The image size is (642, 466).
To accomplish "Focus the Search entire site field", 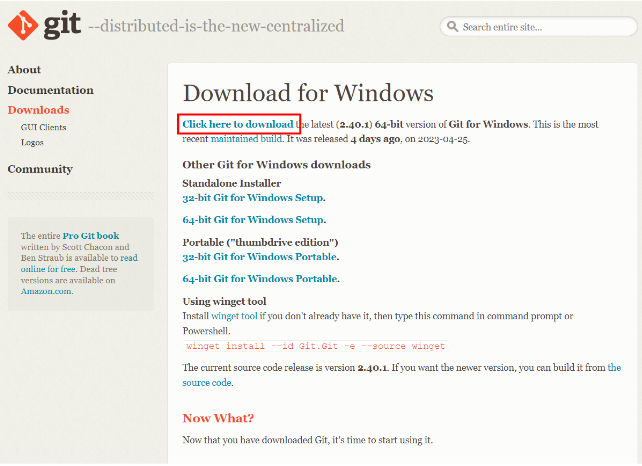I will coord(538,27).
